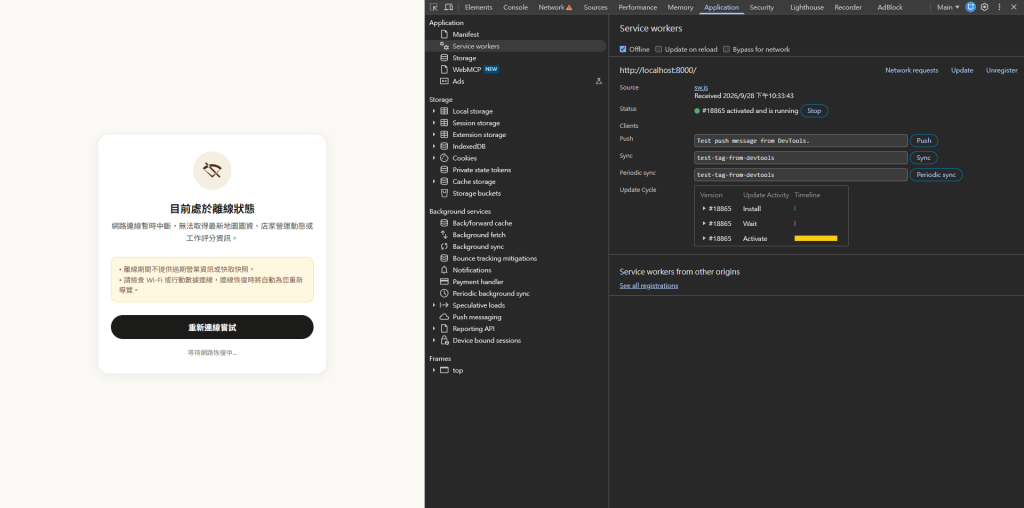The image size is (1024, 508).
Task: Click the Sync button next to the Sync field
Action: click(x=923, y=158)
